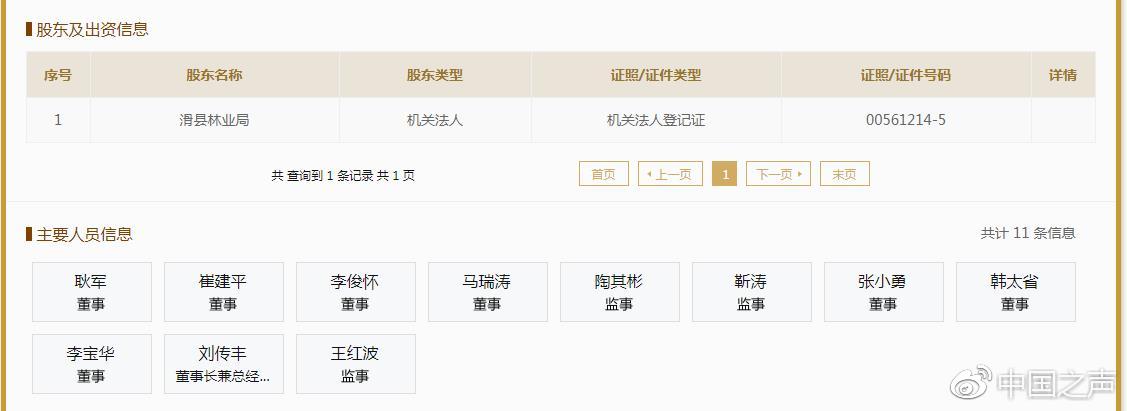Go to next page with 下一页
Screen dimensions: 1127x411
click(x=778, y=174)
